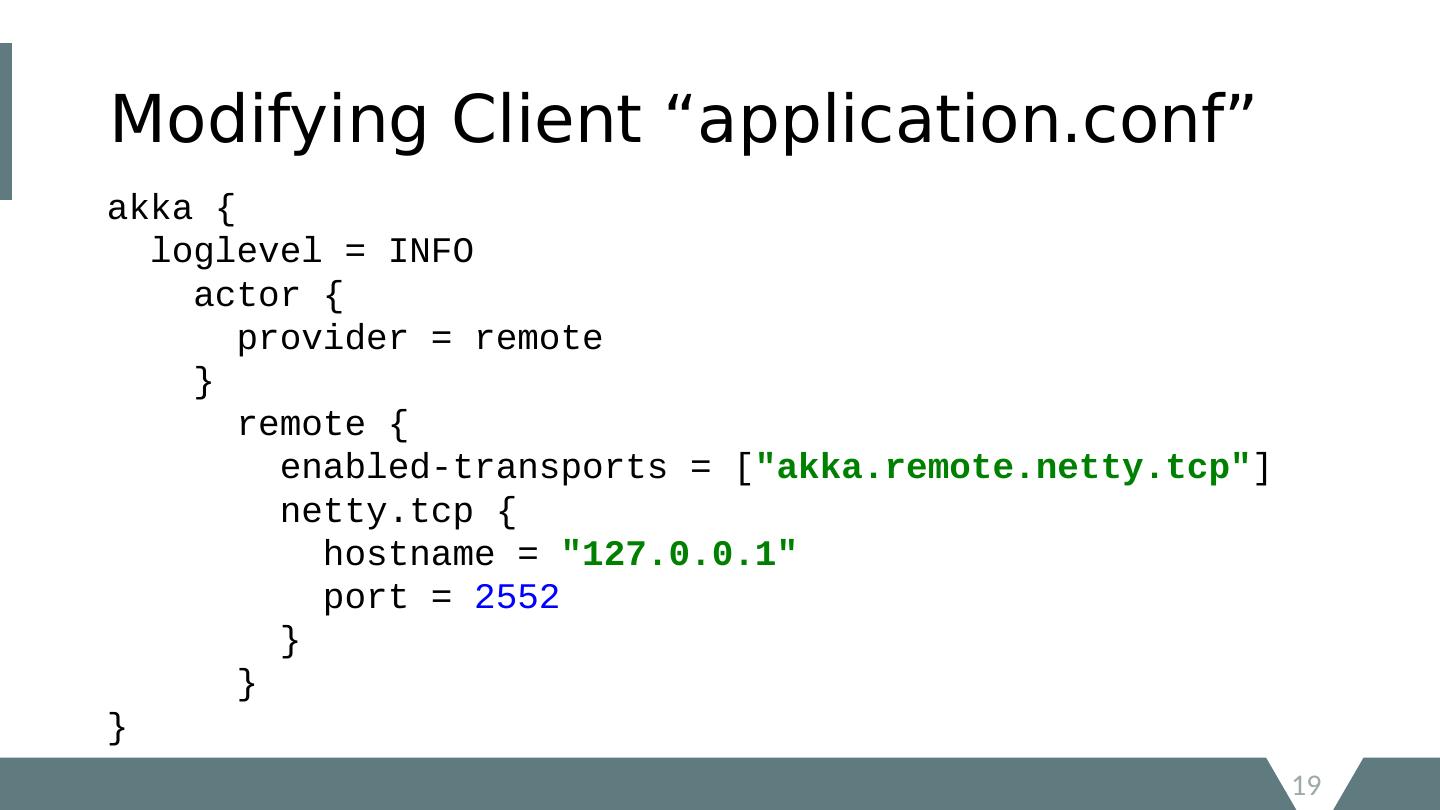The width and height of the screenshot is (1440, 810).
Task: Click the final closing brace of akka block
Action: point(117,728)
